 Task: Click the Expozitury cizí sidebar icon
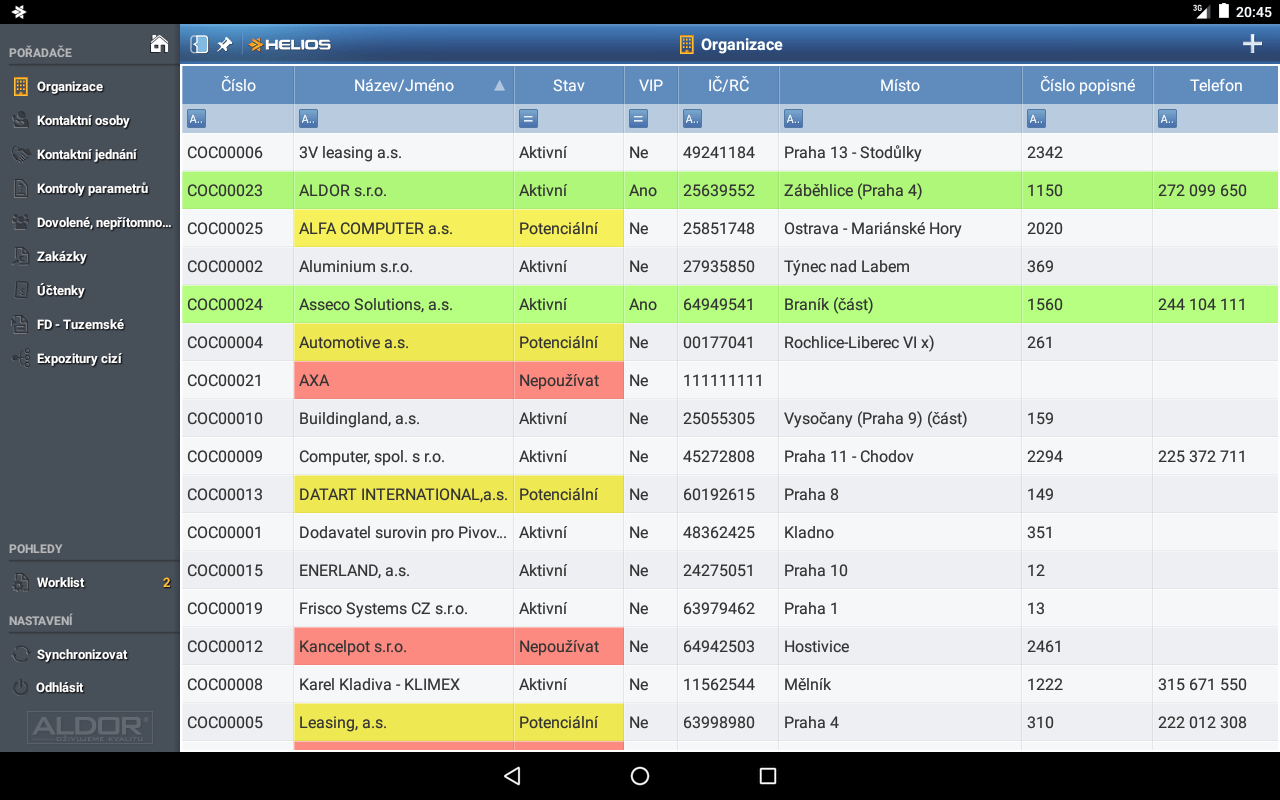[20, 359]
